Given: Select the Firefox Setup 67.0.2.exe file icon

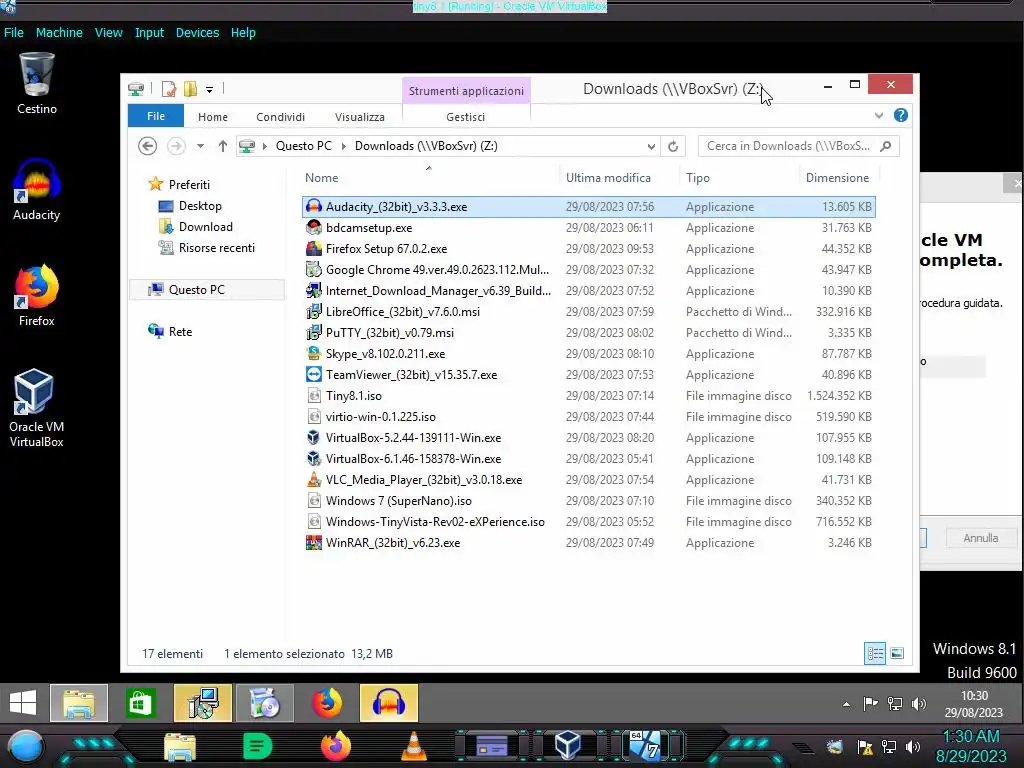Looking at the screenshot, I should point(313,248).
